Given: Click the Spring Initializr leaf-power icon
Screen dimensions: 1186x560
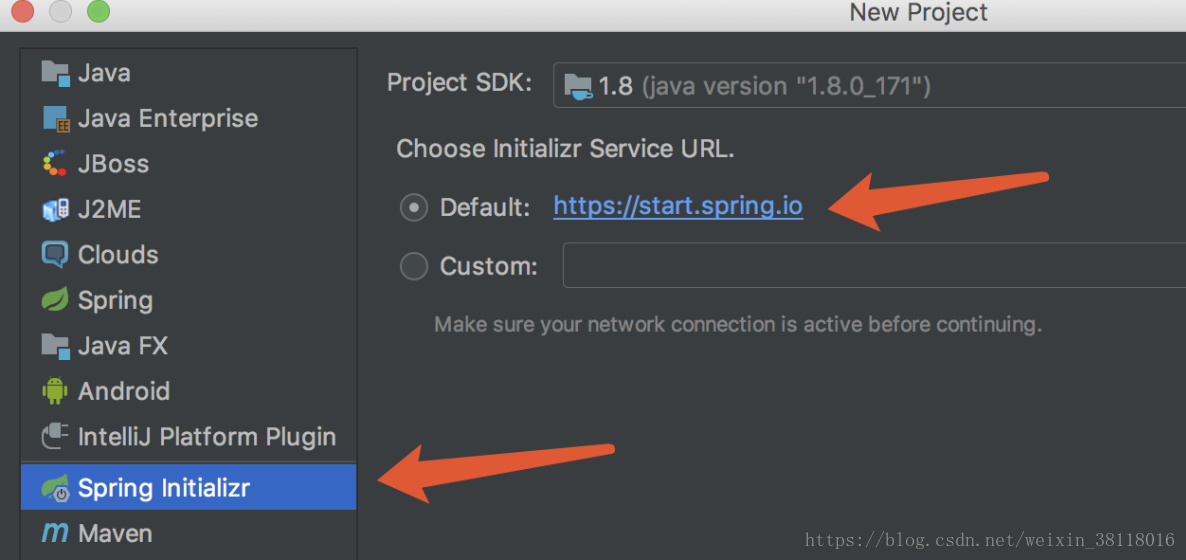Looking at the screenshot, I should pyautogui.click(x=56, y=488).
